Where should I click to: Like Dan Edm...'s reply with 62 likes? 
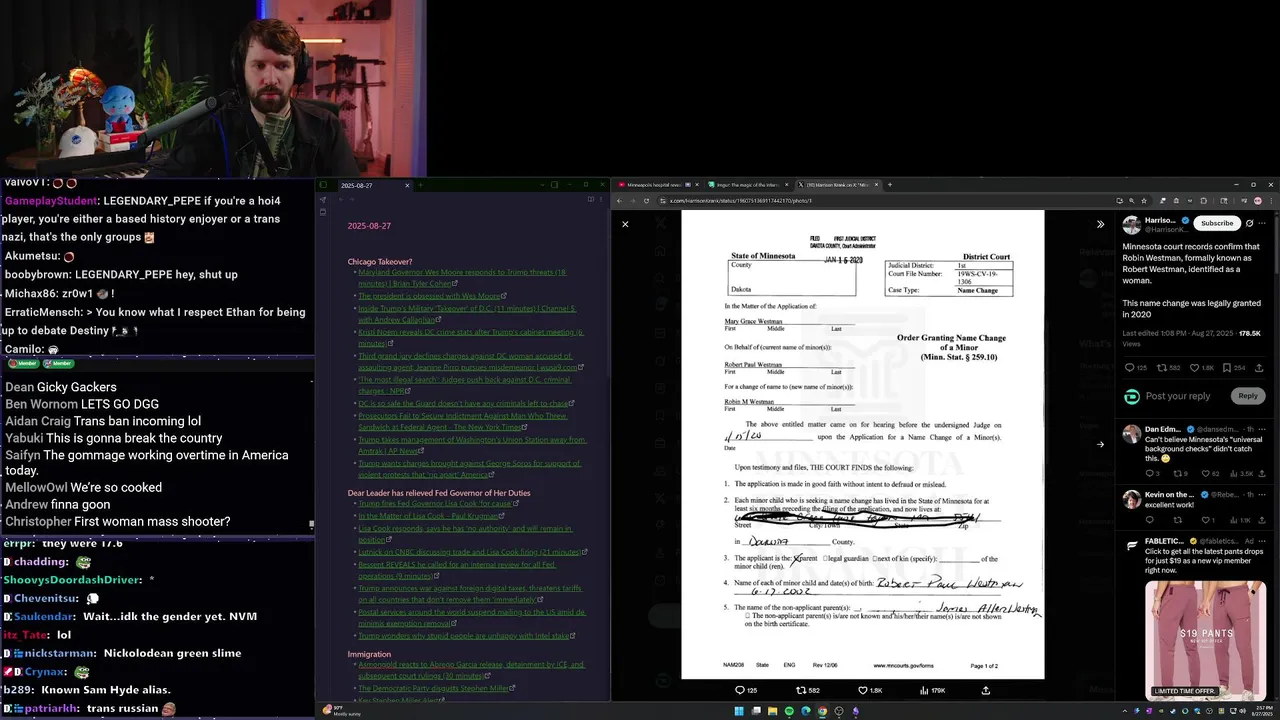1208,473
